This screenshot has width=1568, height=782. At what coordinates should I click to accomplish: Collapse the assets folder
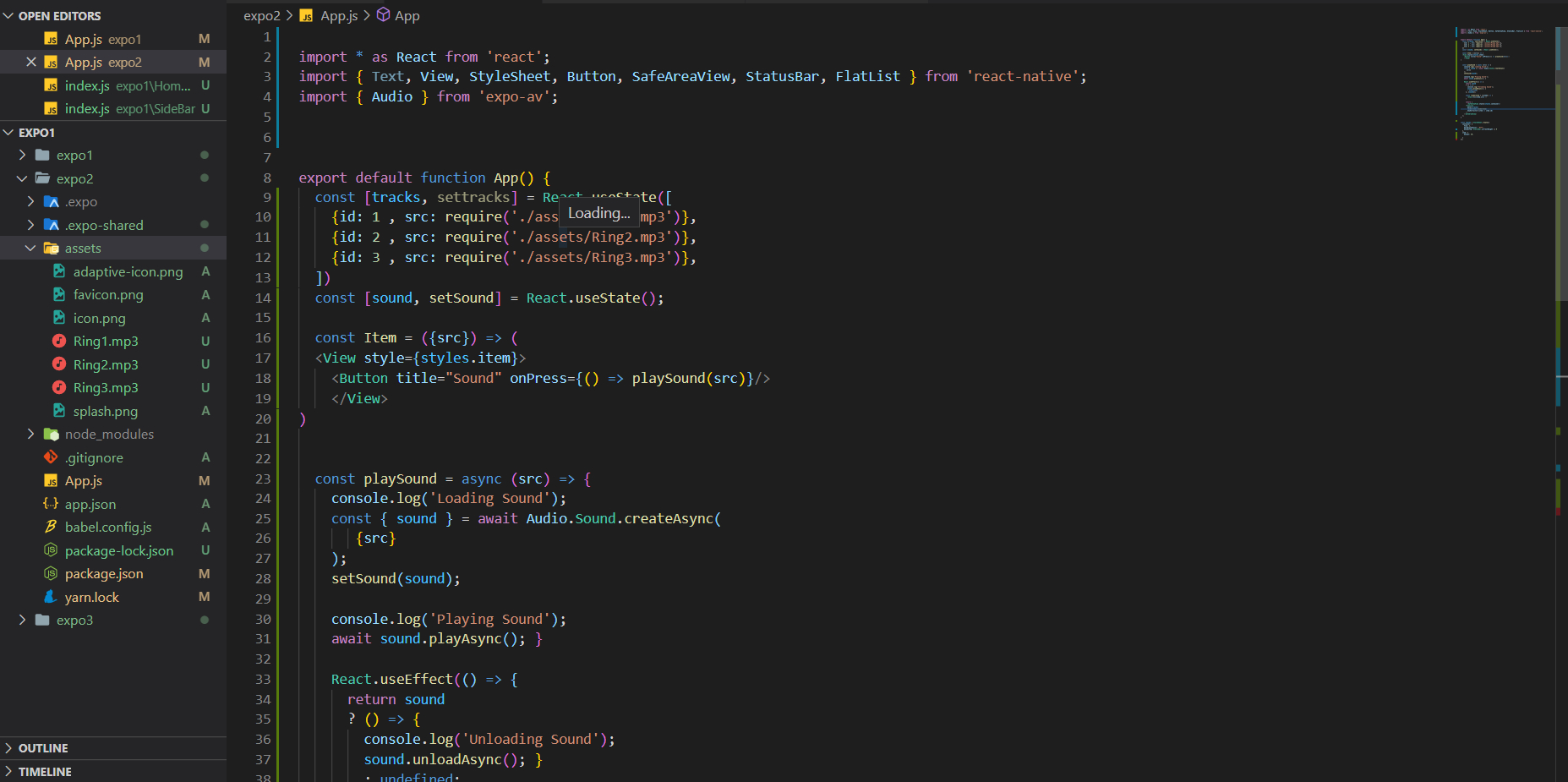[31, 248]
